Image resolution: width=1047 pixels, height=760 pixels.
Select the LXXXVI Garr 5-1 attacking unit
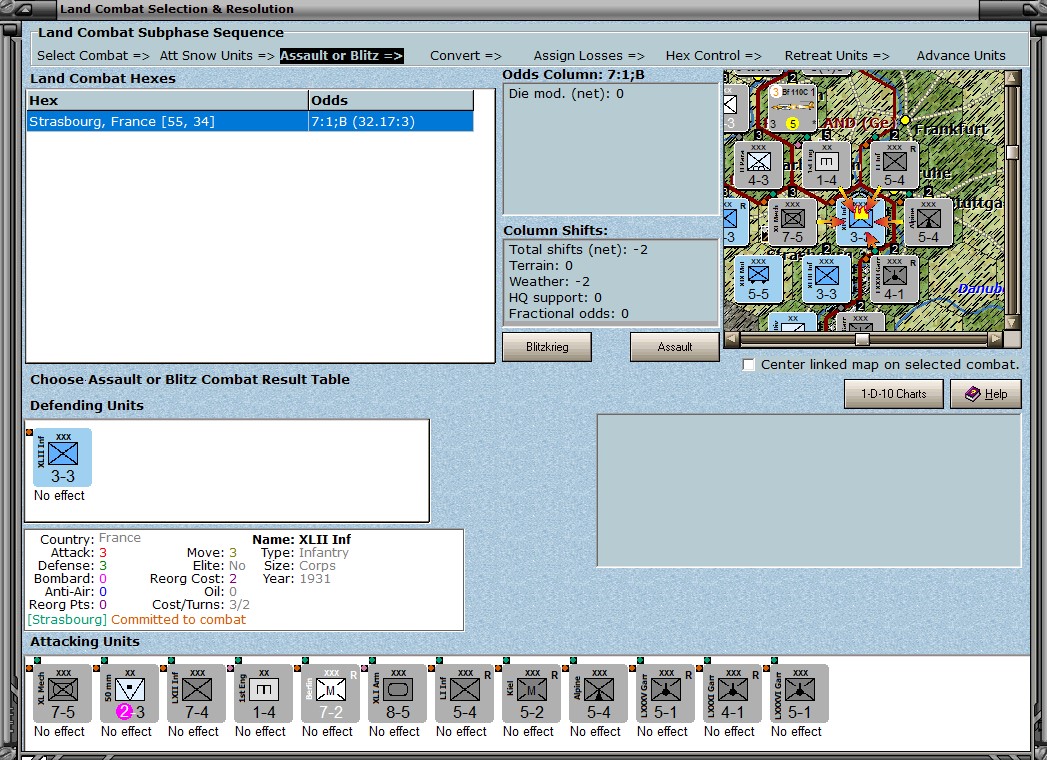click(799, 693)
